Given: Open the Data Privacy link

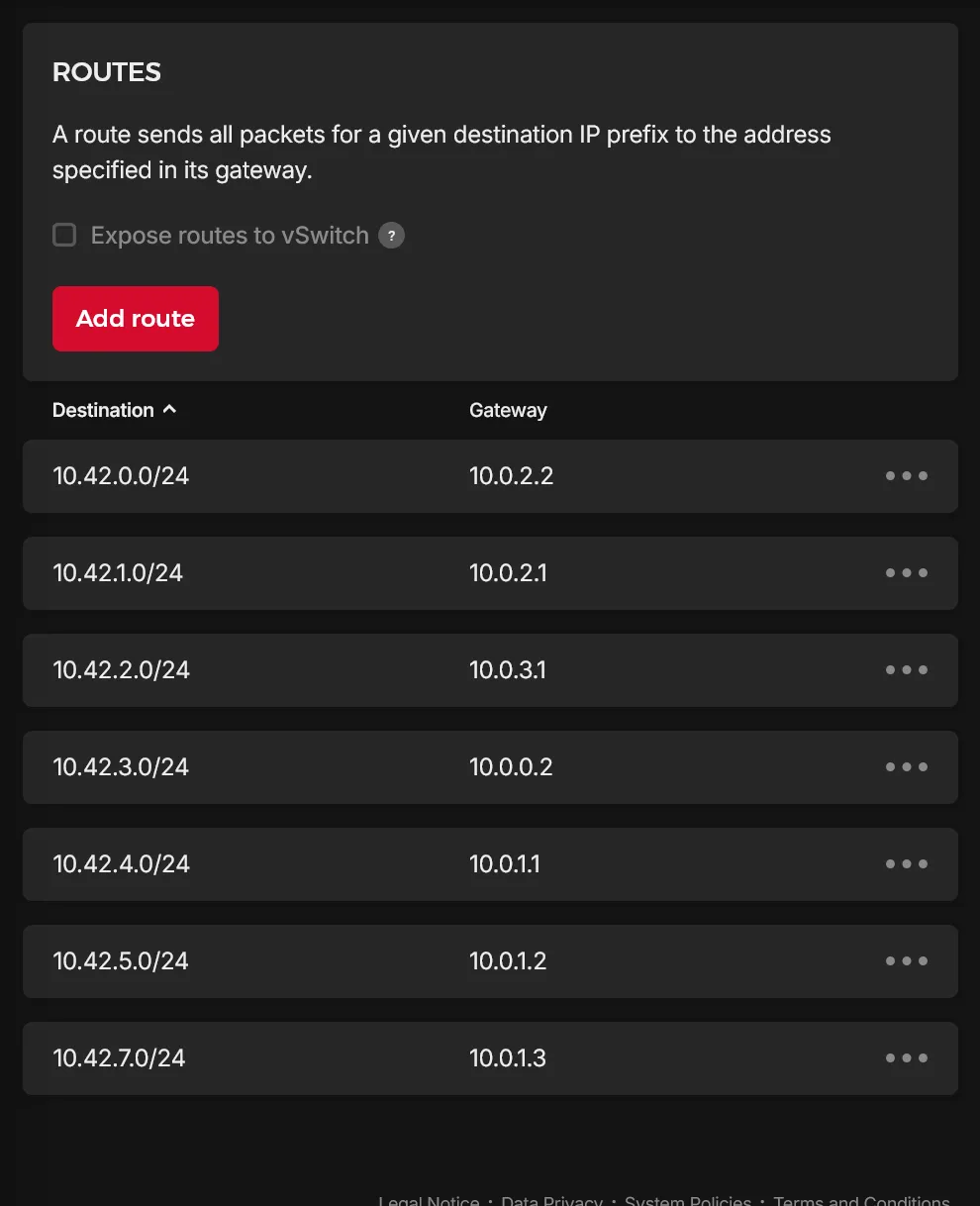Looking at the screenshot, I should coord(551,1200).
